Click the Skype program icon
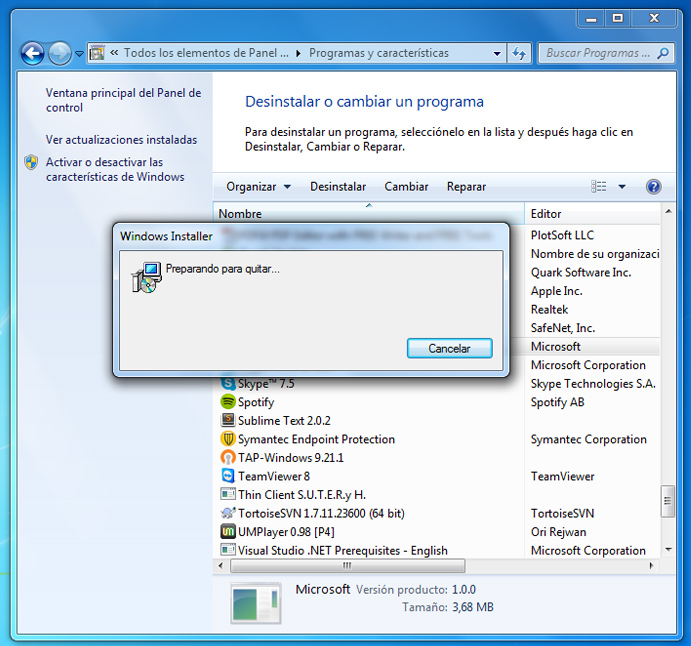Viewport: 691px width, 646px height. click(x=228, y=384)
